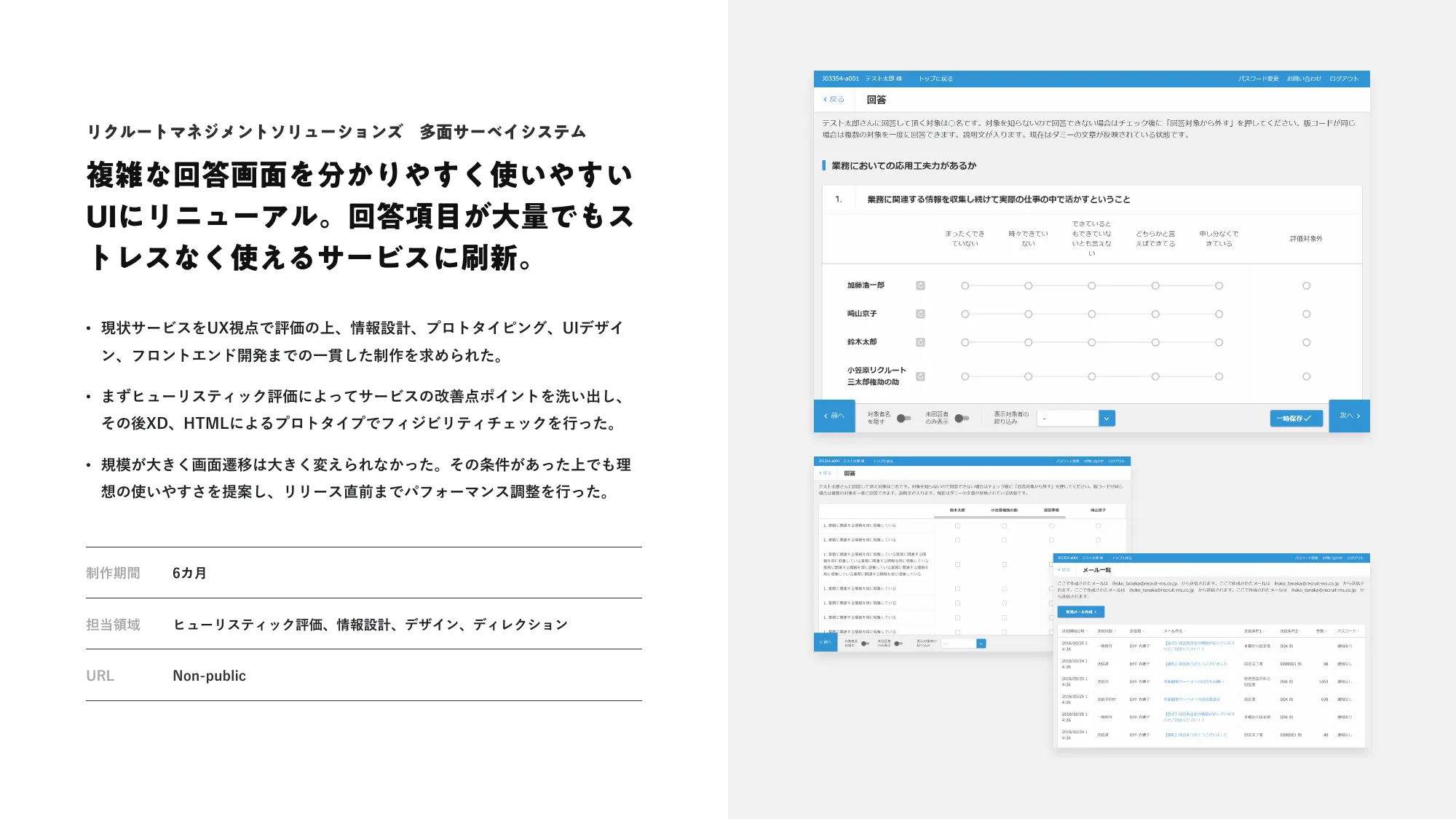1456x819 pixels.
Task: Select まったくできていない for 加藤浩一郎
Action: coord(965,286)
